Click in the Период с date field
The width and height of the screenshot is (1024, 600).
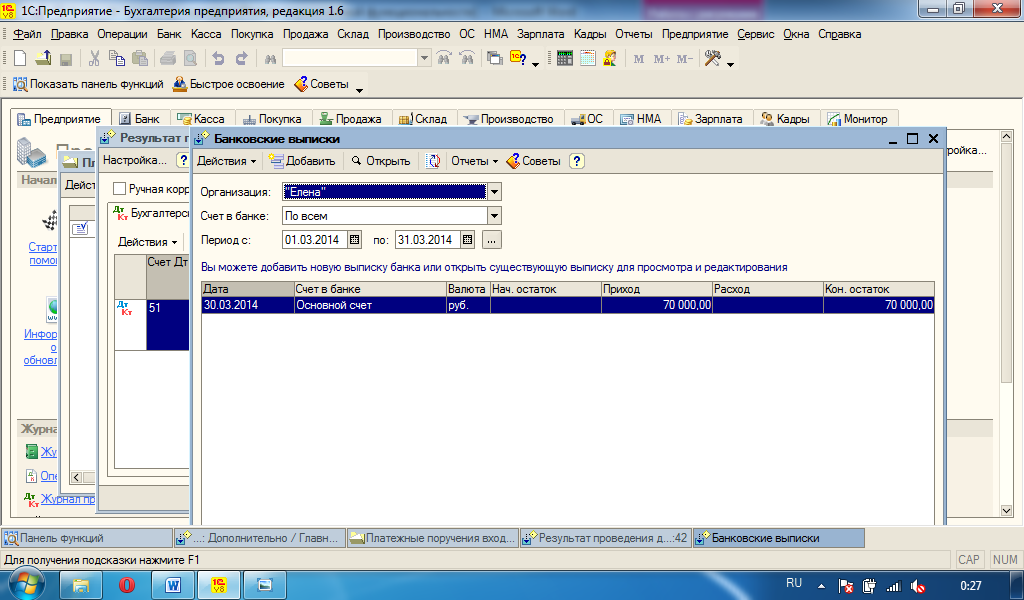(315, 240)
